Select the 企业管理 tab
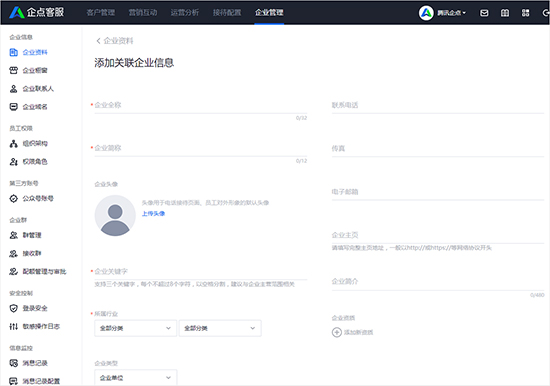The height and width of the screenshot is (386, 550). point(269,13)
